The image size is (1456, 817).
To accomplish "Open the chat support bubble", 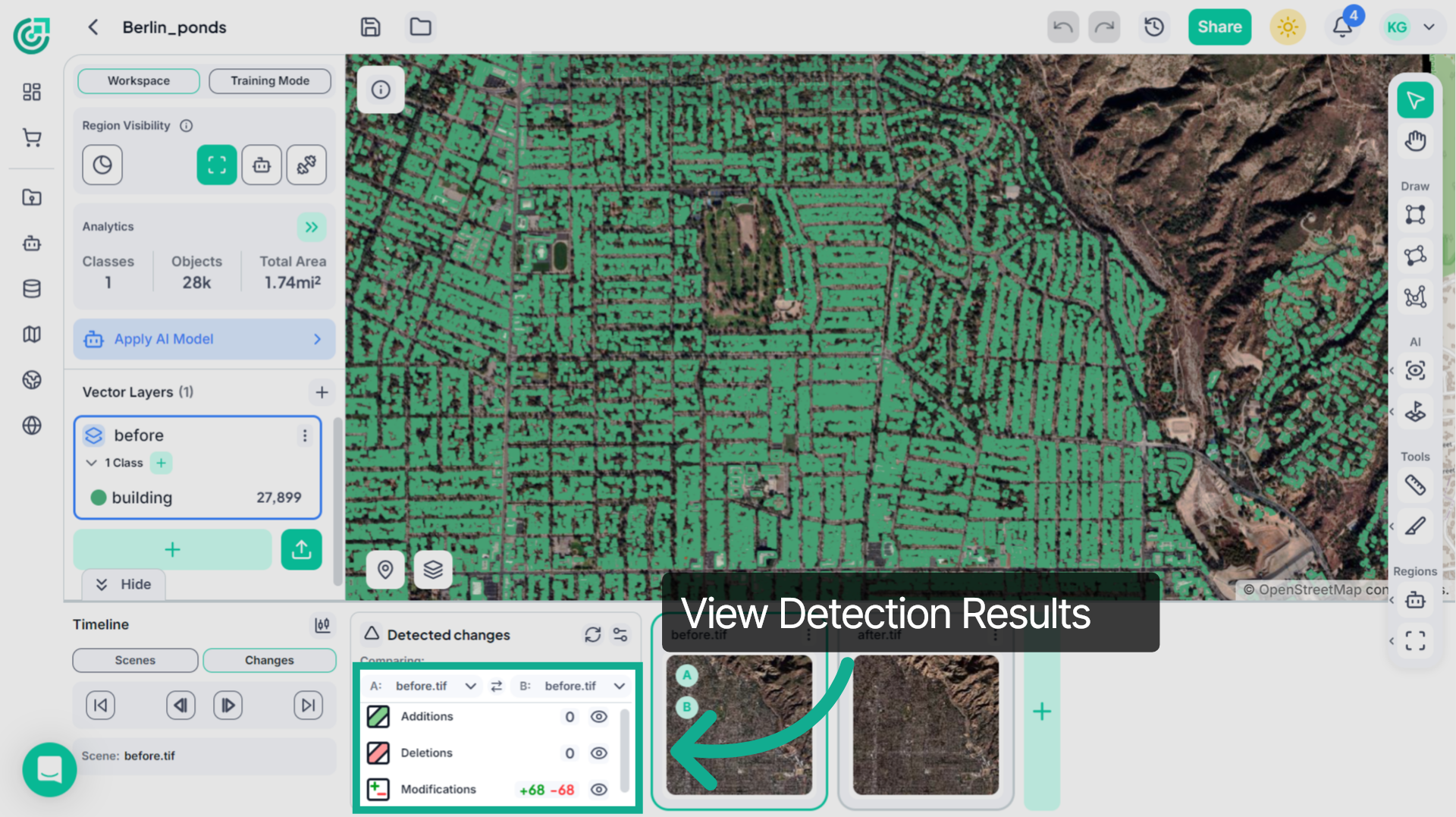I will click(49, 769).
